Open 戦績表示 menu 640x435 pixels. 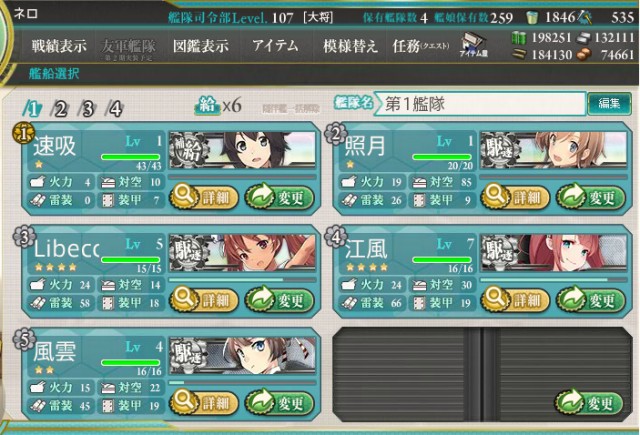pos(59,46)
